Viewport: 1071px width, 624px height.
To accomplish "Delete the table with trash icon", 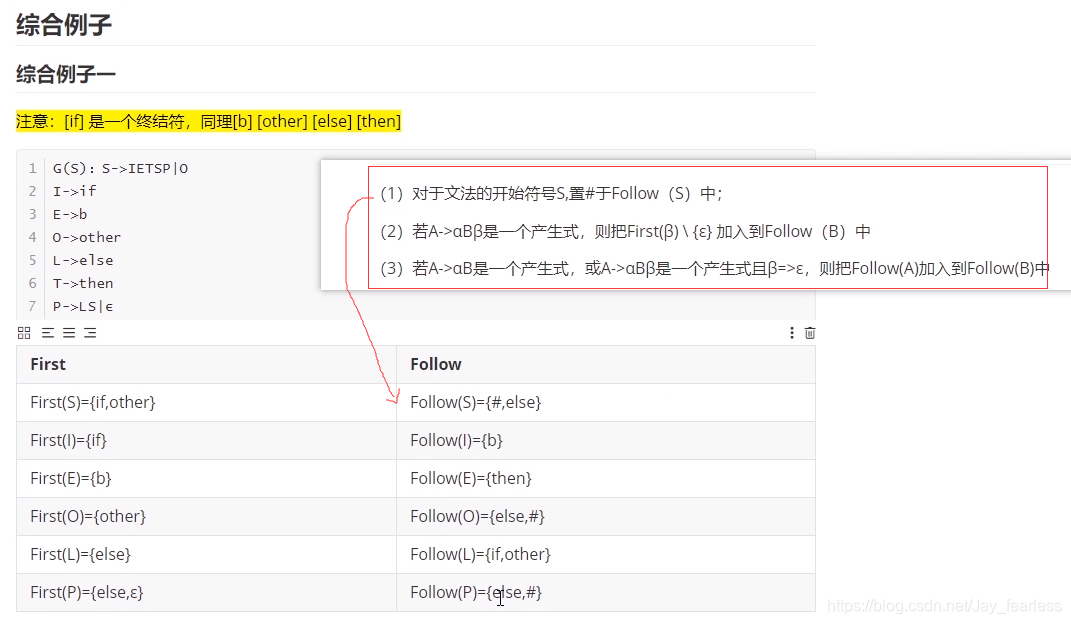I will [x=809, y=333].
